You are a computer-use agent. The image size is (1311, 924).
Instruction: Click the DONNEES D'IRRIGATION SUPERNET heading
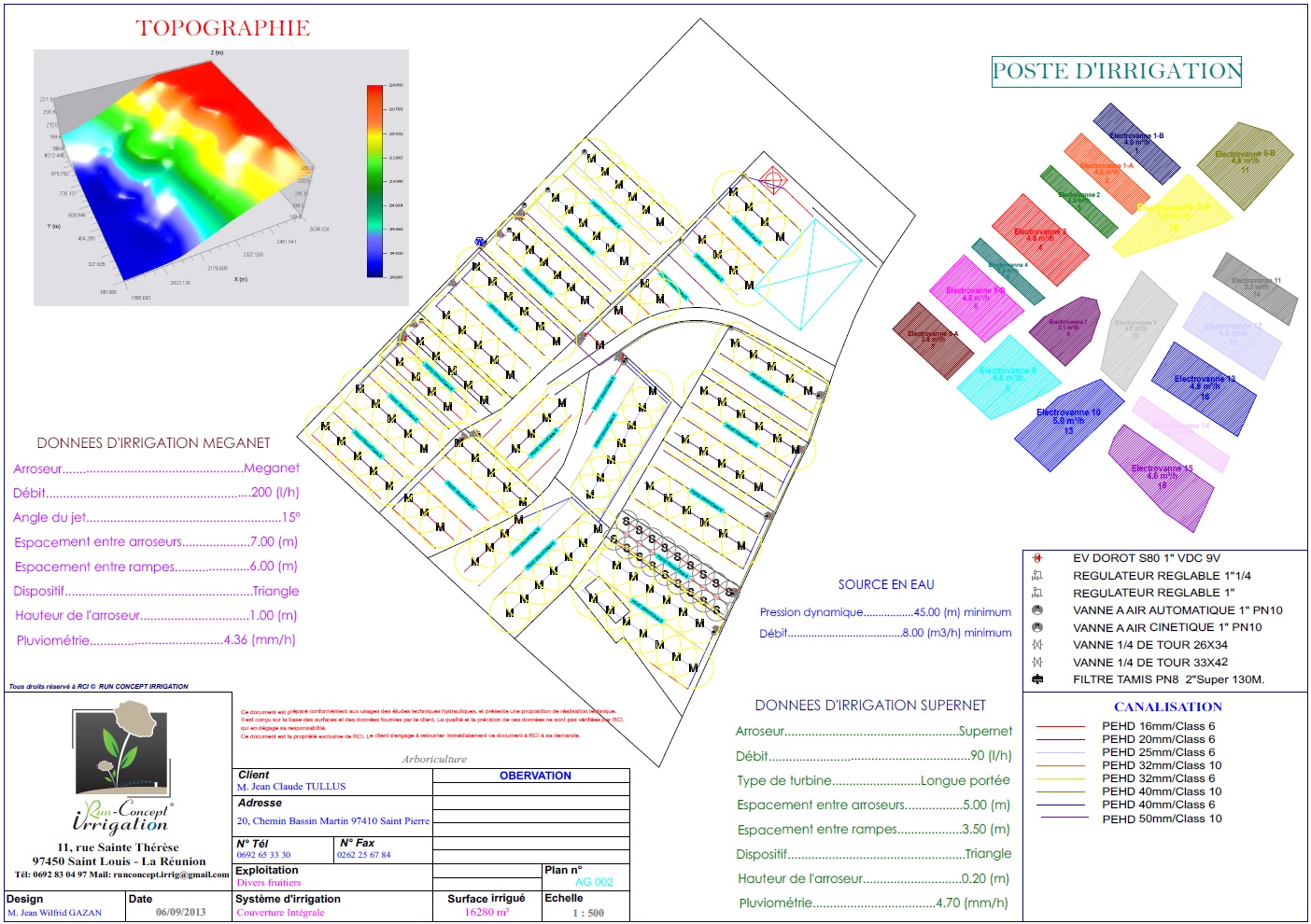pyautogui.click(x=870, y=706)
